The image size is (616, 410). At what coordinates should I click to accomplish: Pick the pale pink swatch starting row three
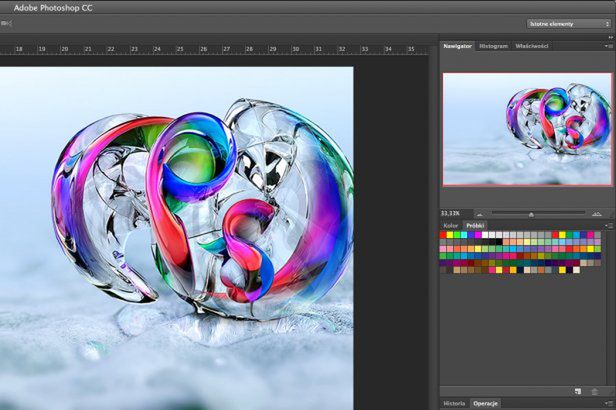click(x=443, y=249)
